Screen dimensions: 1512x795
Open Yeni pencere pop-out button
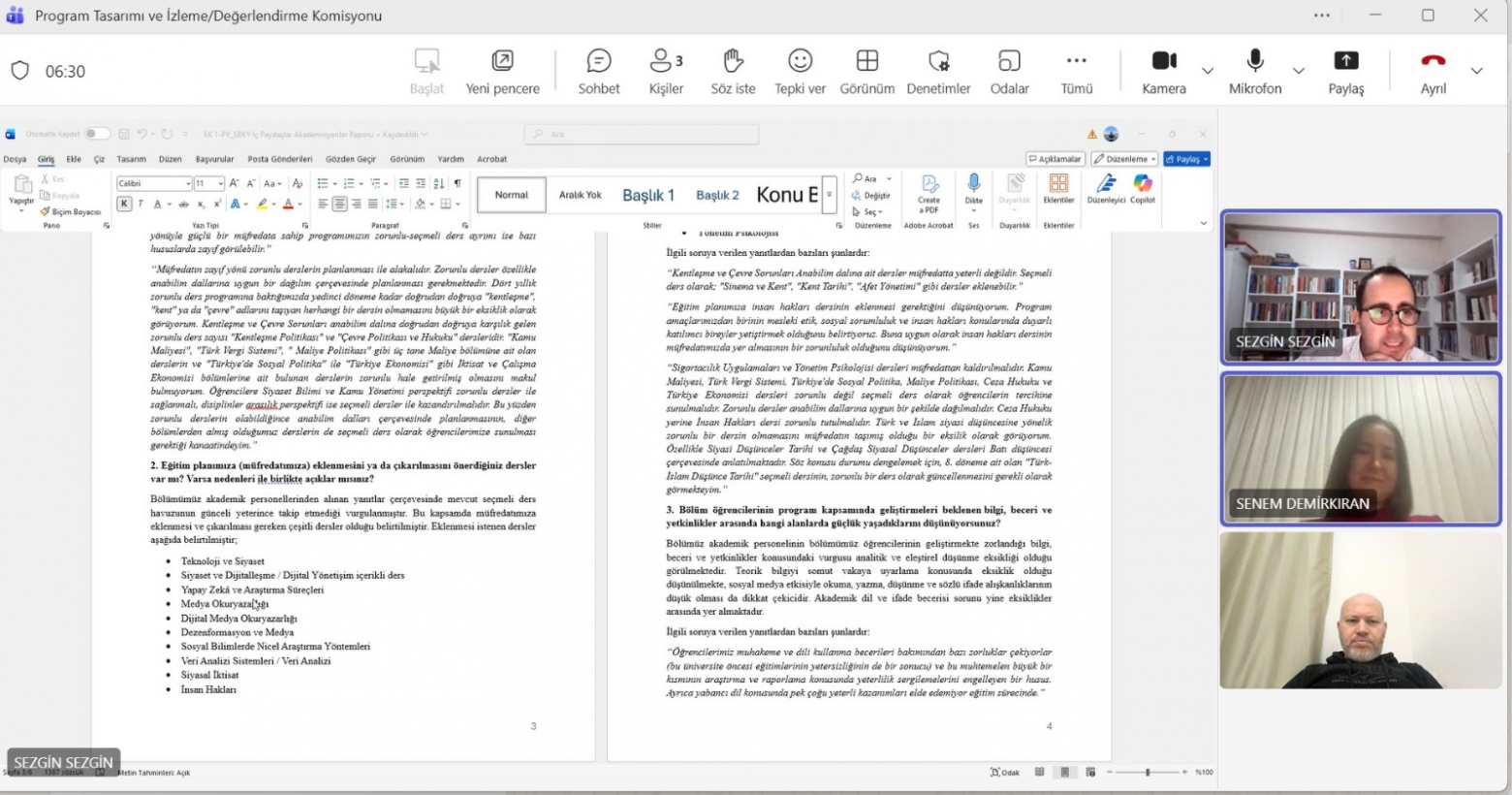pyautogui.click(x=502, y=71)
